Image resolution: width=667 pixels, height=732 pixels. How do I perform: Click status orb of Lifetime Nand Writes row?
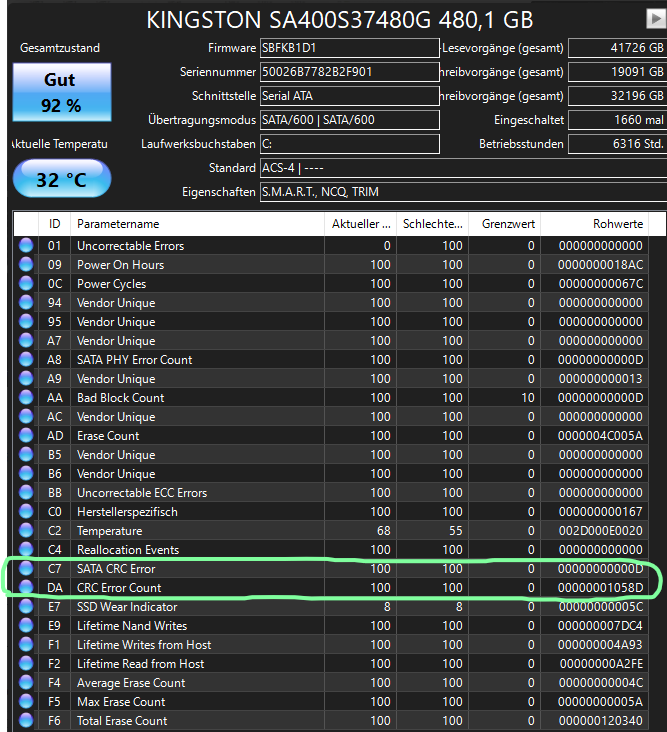tap(26, 626)
